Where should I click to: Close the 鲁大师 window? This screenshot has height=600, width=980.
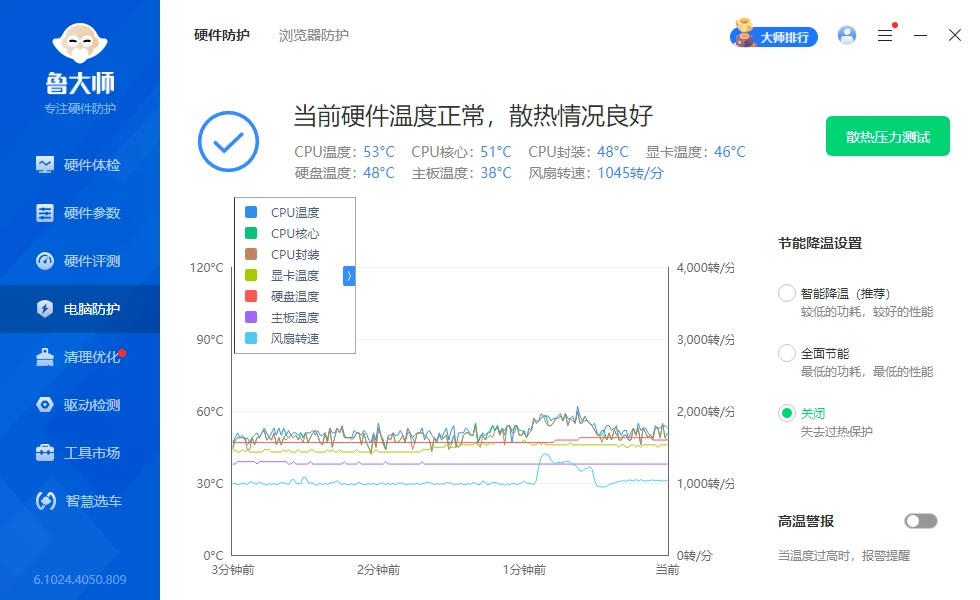(x=954, y=35)
